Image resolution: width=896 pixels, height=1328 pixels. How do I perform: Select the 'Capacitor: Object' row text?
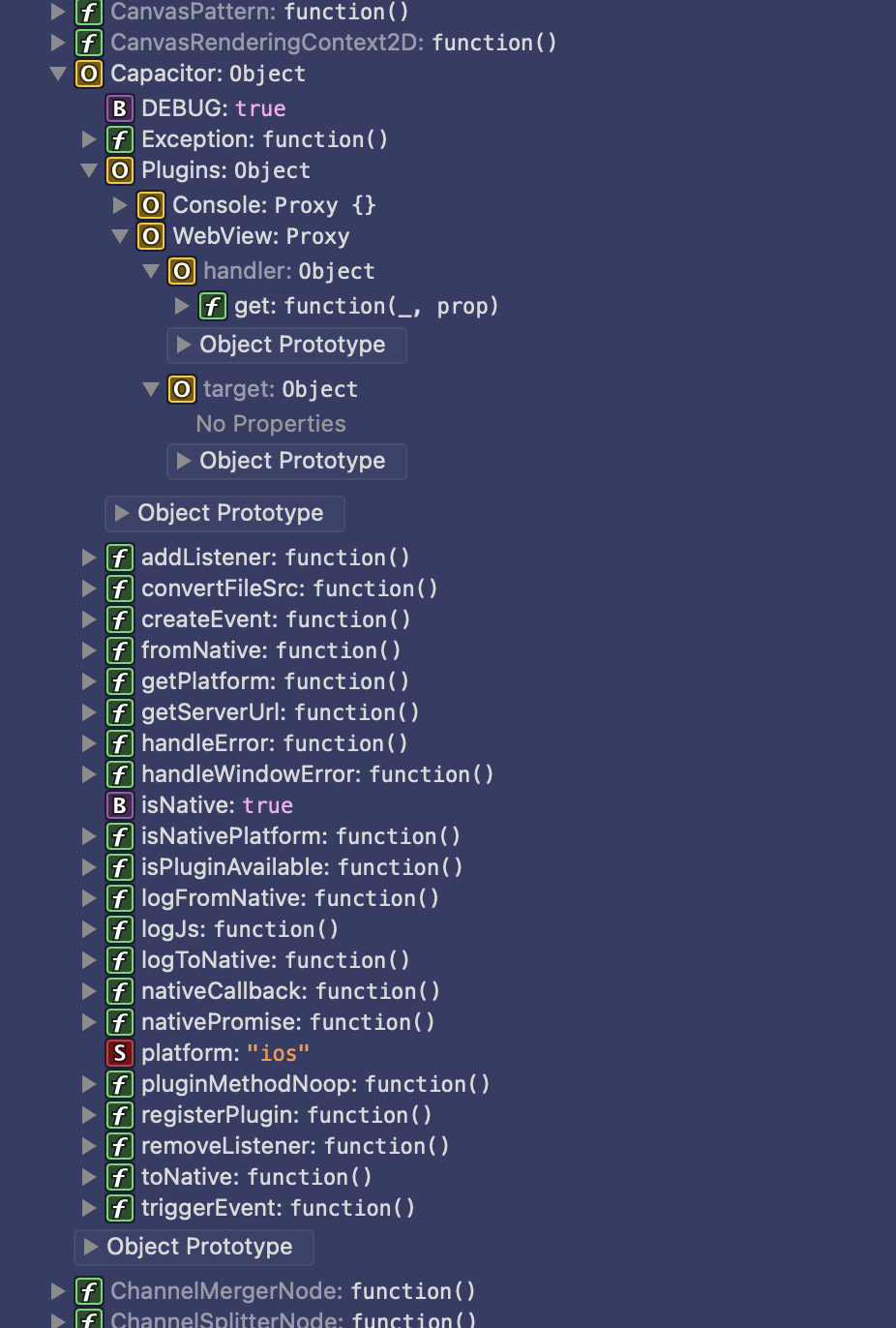208,74
